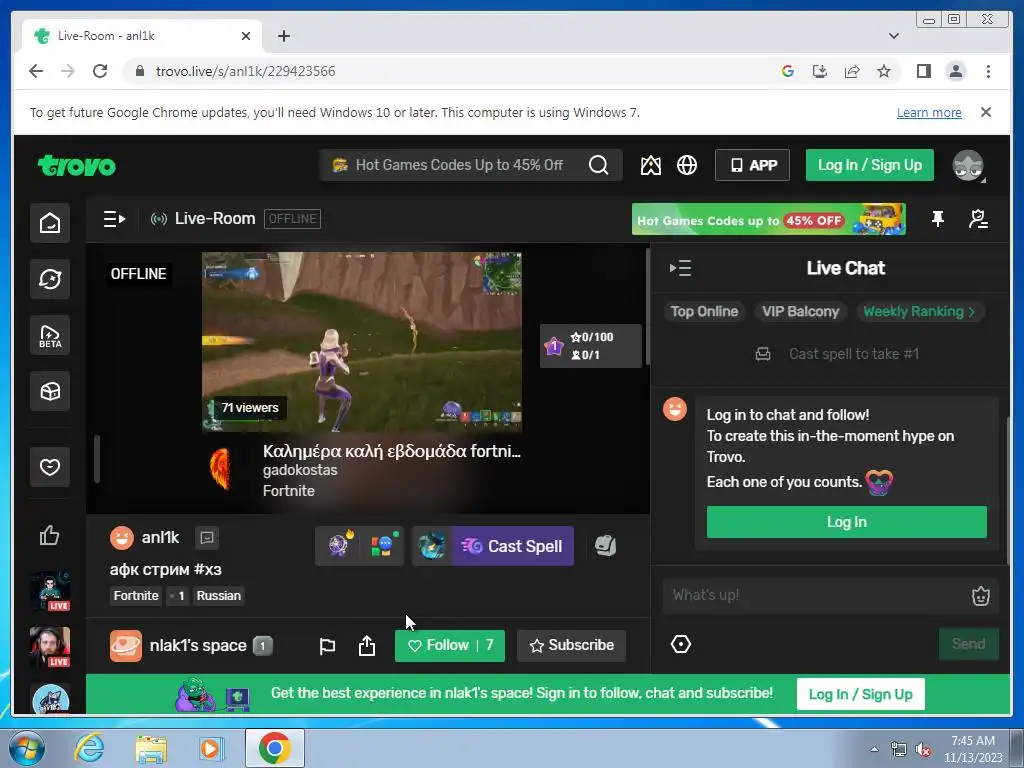Open the heart Following icon in sidebar
The width and height of the screenshot is (1024, 768).
pos(50,467)
